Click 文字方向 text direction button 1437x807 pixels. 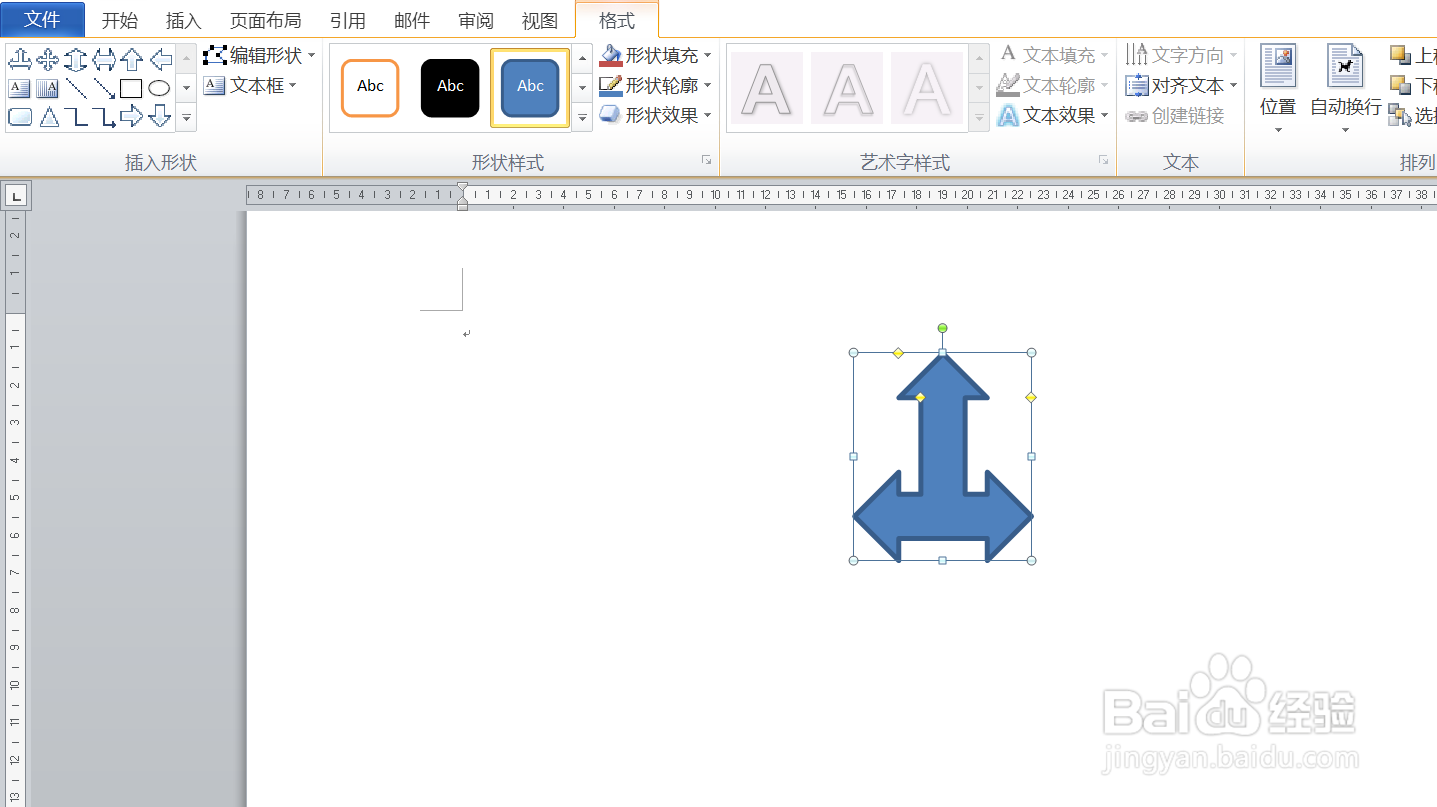pyautogui.click(x=1181, y=55)
